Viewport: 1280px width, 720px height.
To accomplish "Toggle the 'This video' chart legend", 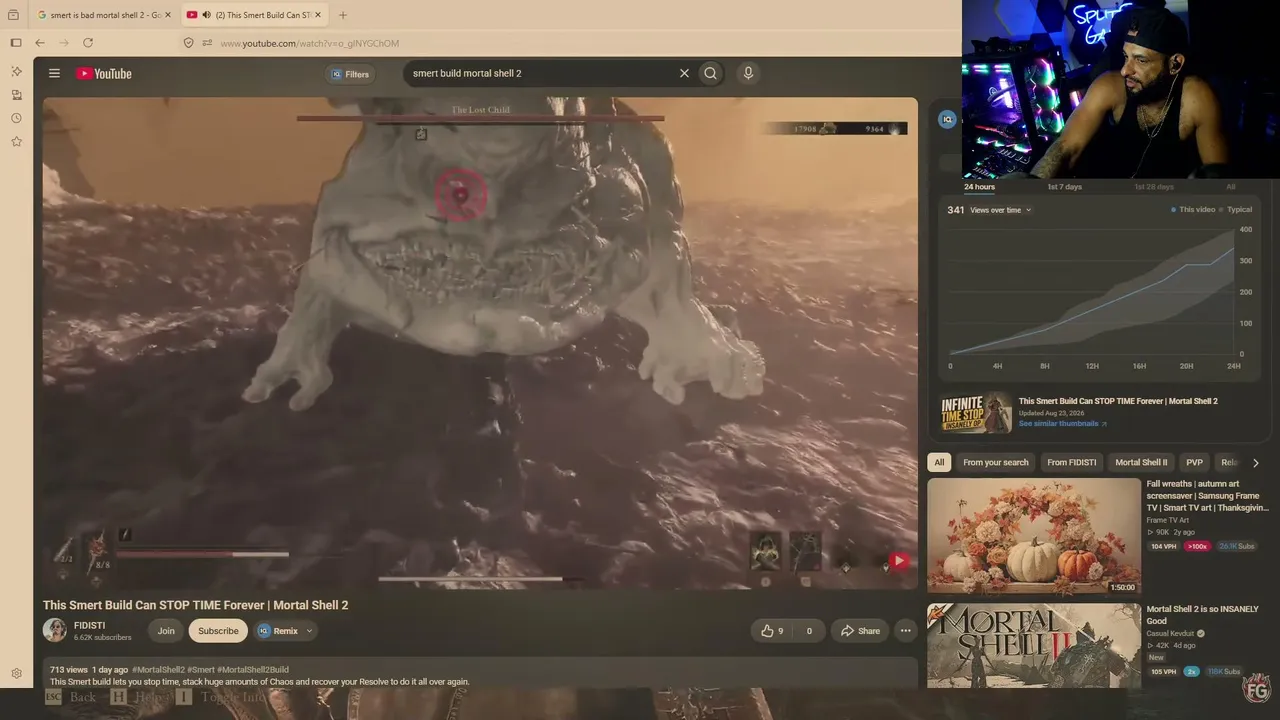I will pos(1193,210).
